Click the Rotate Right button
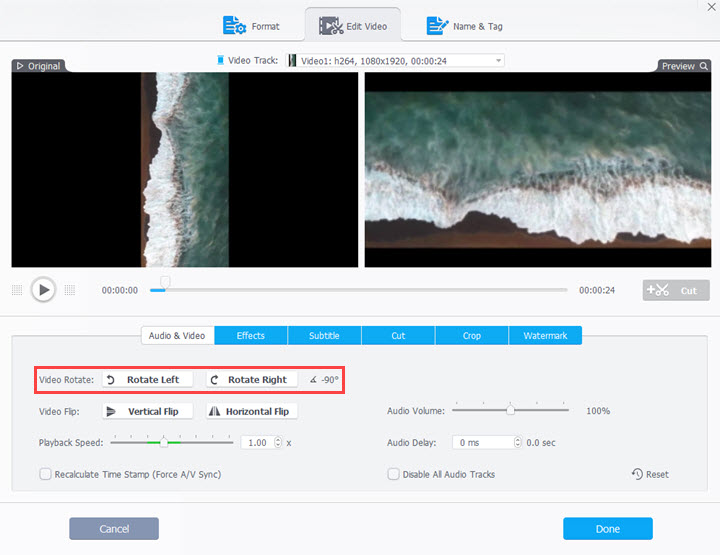This screenshot has width=720, height=555. tap(251, 380)
